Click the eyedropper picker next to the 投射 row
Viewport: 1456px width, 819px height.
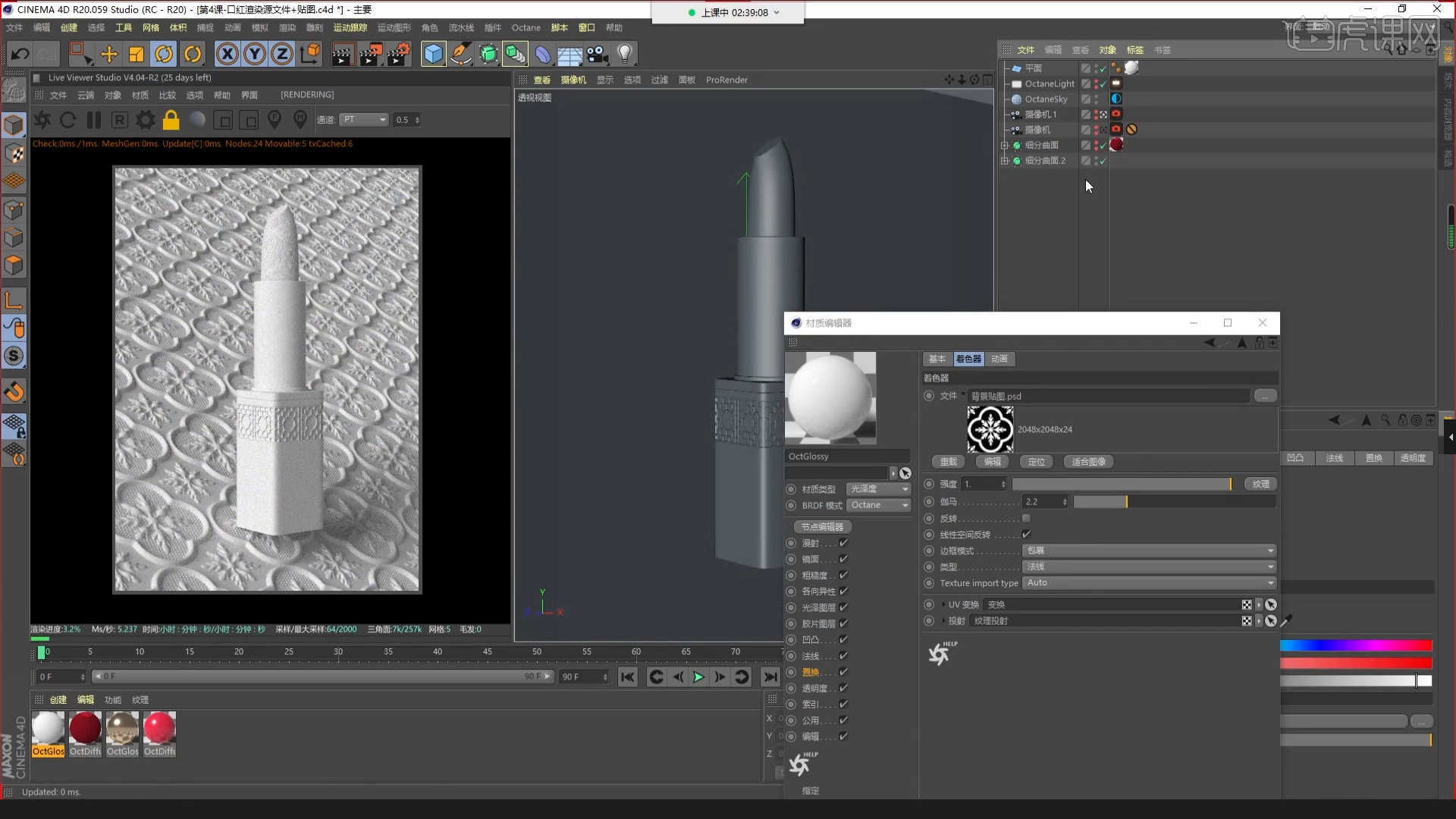1285,621
